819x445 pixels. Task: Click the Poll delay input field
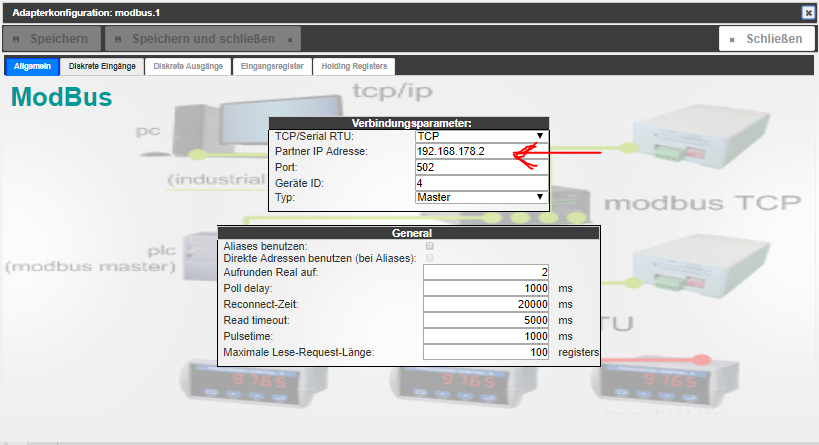[x=486, y=288]
